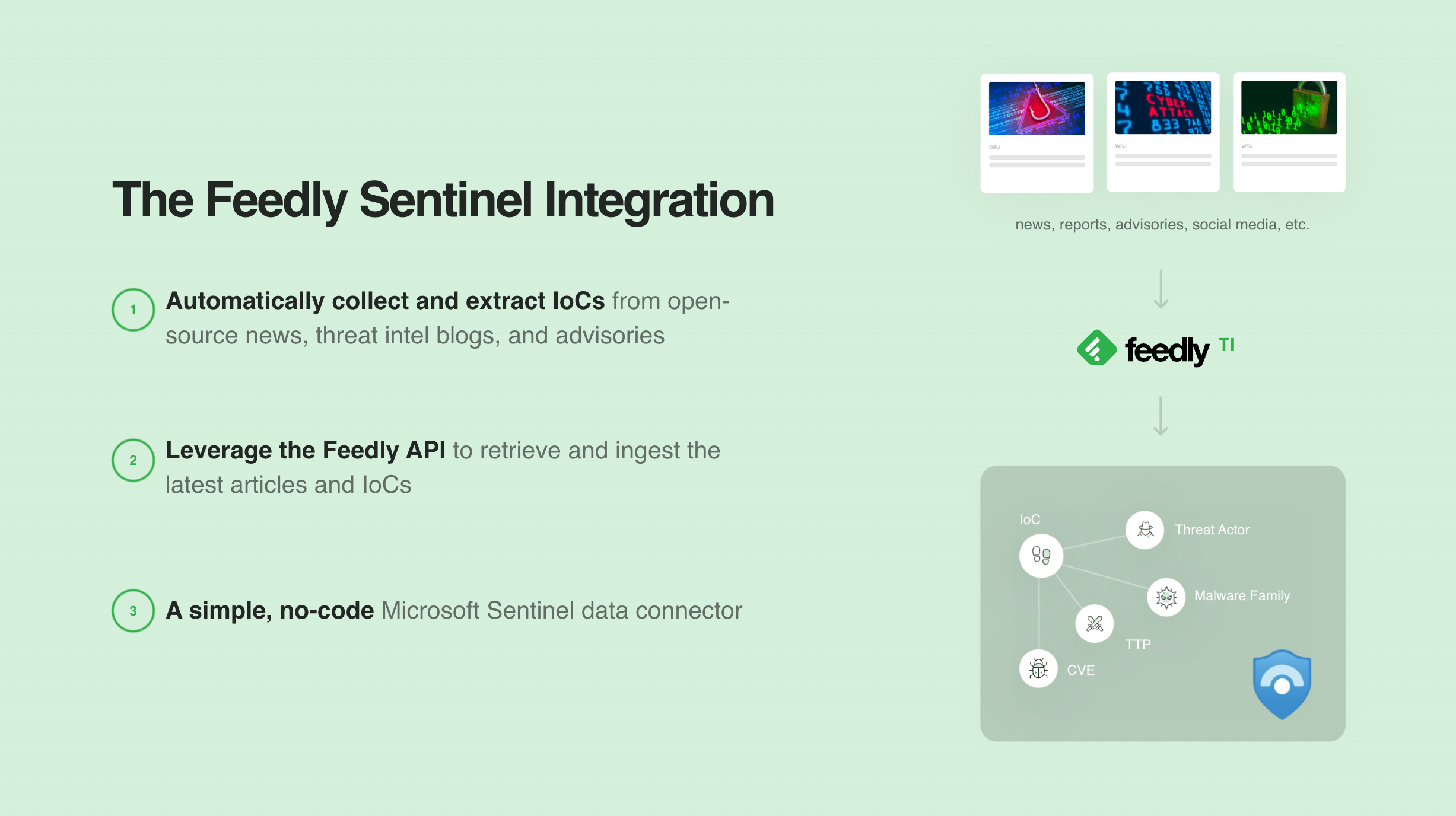Click the Feedly Sentinel Integration heading
This screenshot has height=816, width=1456.
443,200
